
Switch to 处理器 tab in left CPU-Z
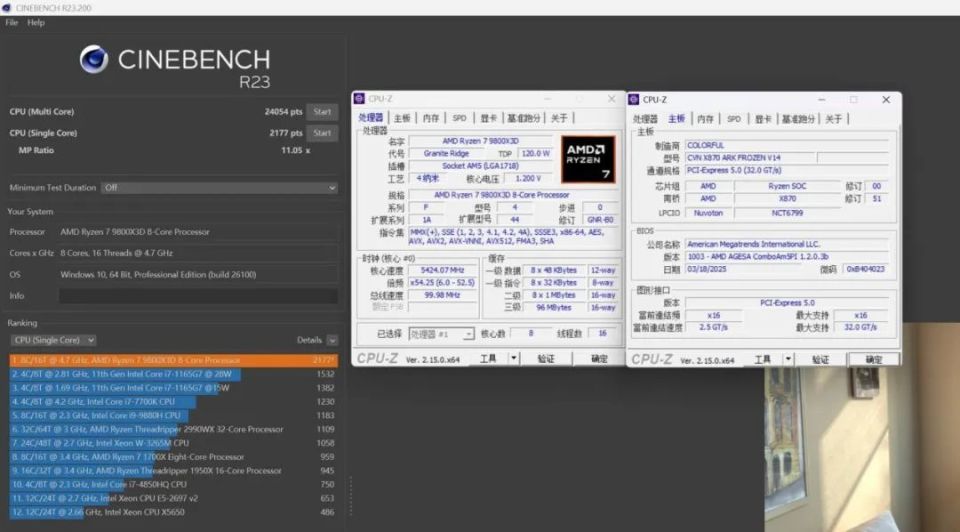370,118
